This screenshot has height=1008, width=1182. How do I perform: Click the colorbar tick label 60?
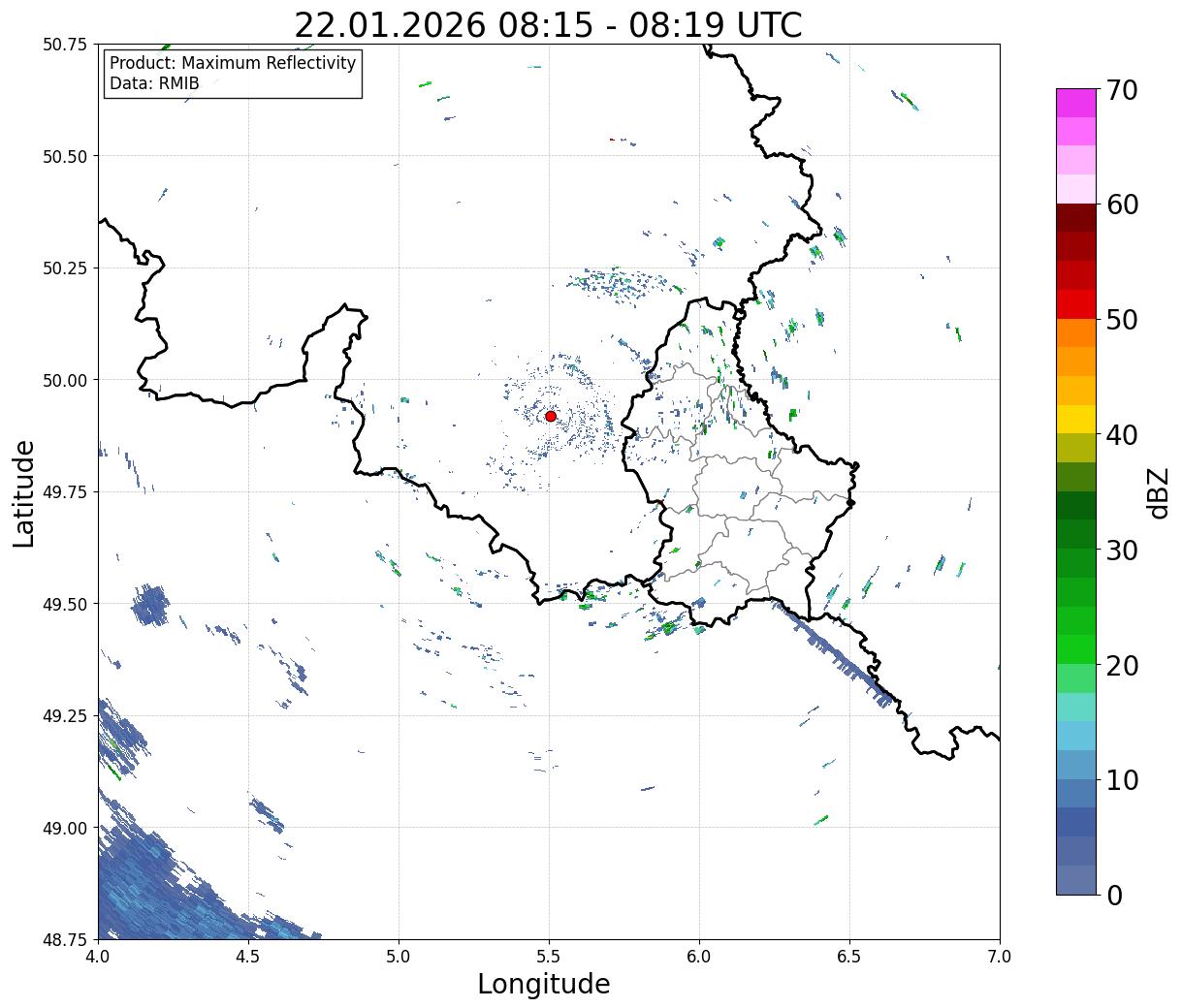click(1120, 205)
